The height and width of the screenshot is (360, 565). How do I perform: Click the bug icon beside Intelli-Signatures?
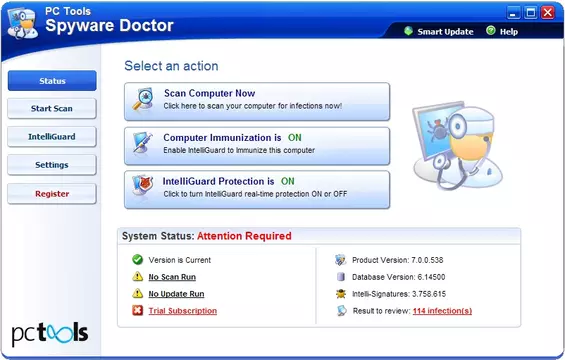341,294
